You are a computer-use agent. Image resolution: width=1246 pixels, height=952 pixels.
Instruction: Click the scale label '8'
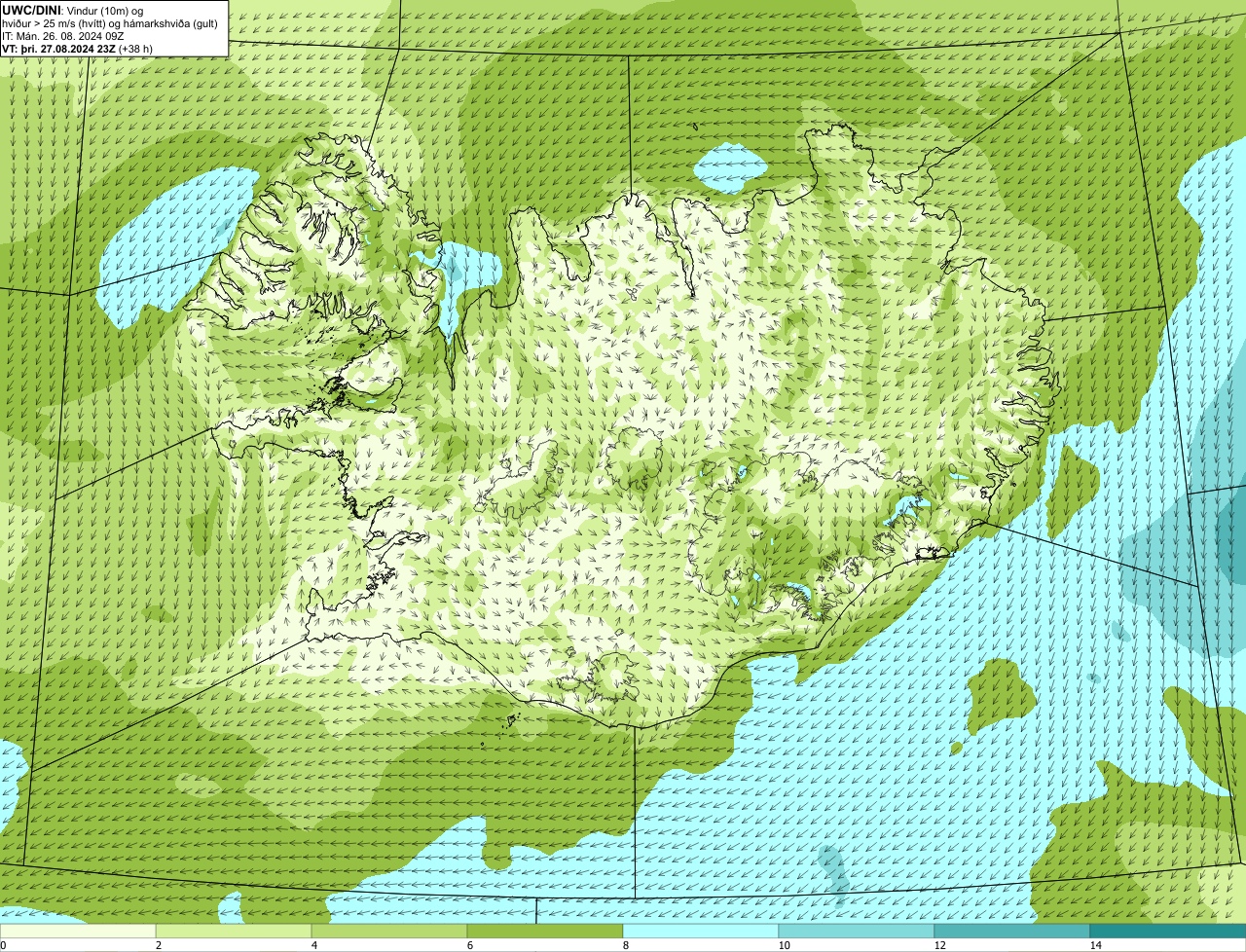pyautogui.click(x=625, y=945)
